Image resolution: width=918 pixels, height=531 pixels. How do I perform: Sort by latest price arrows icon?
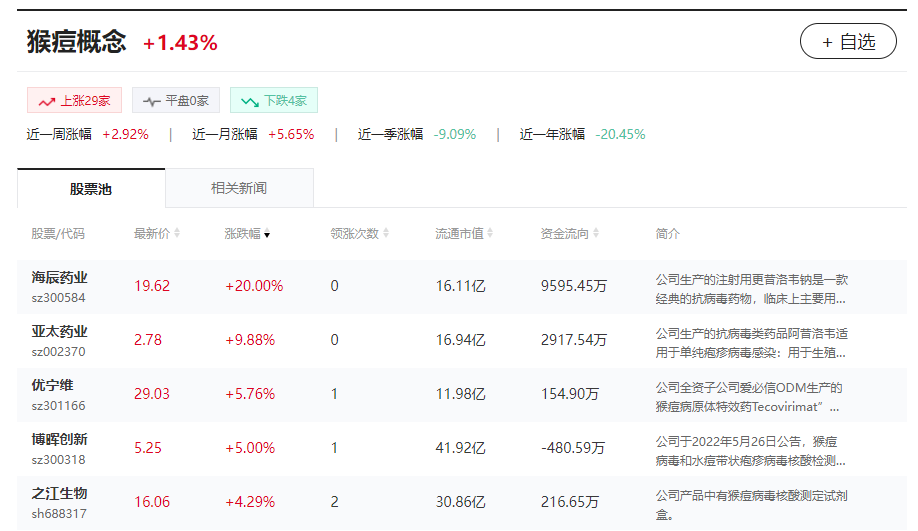177,234
